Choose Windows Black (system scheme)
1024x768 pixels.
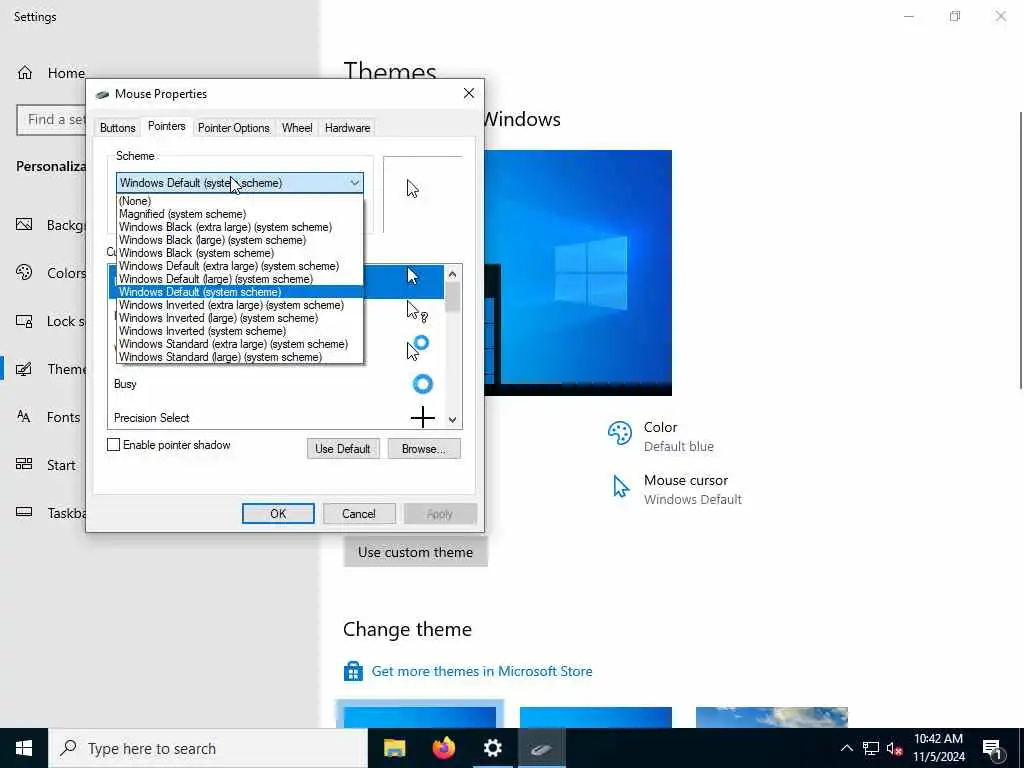[x=240, y=253]
